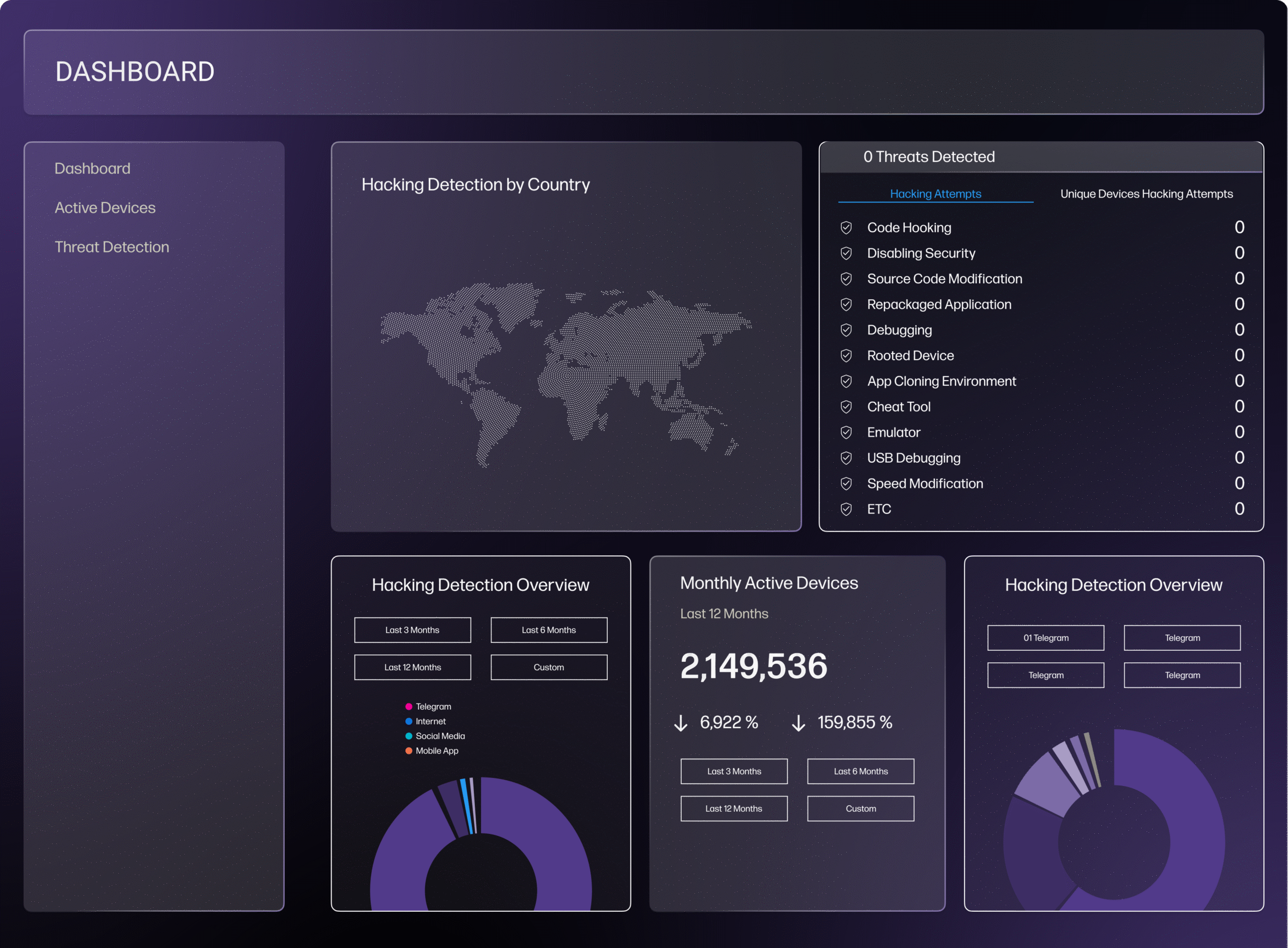This screenshot has height=948, width=1288.
Task: Choose Custom range in Hacking Detection Overview
Action: tap(549, 667)
